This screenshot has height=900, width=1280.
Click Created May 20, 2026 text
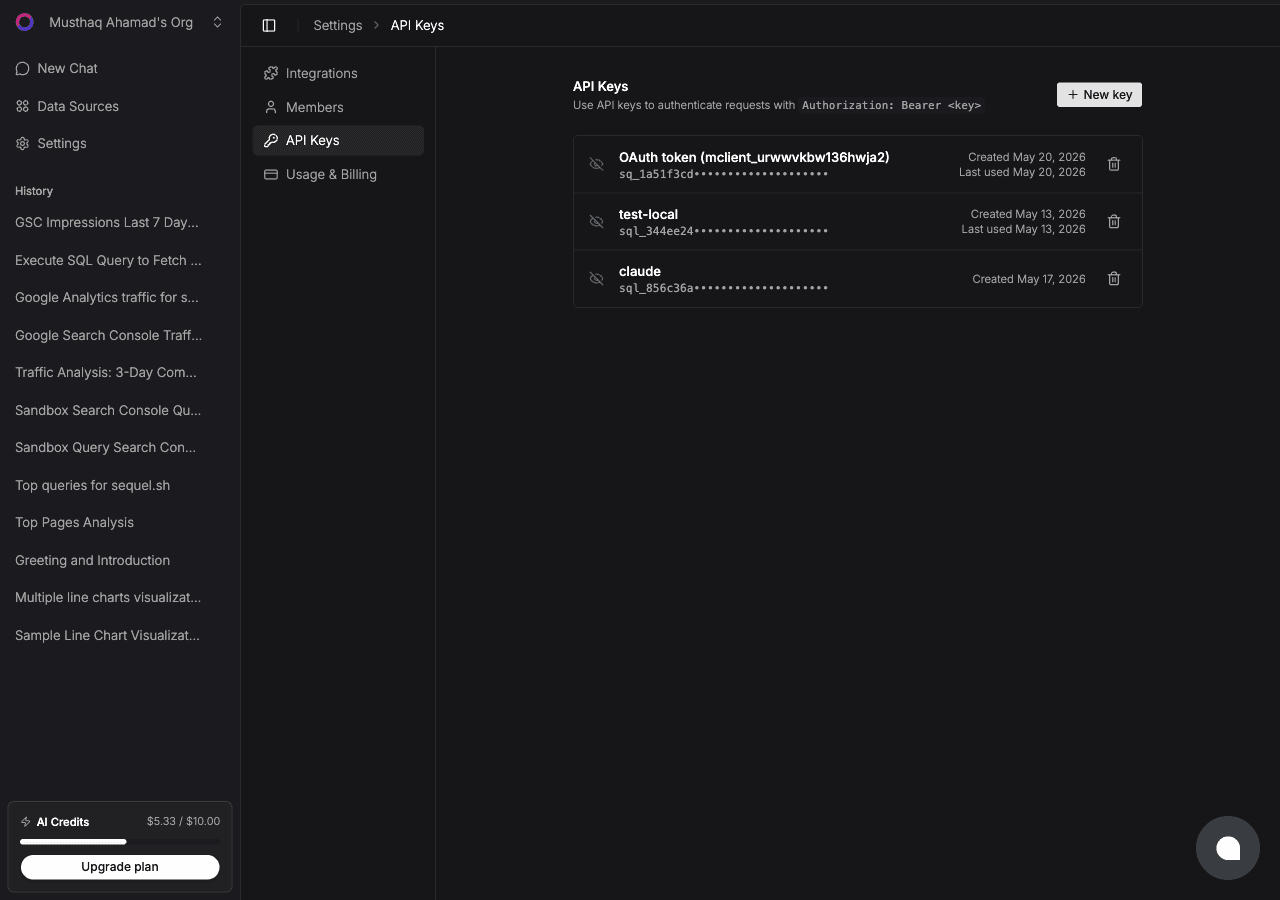click(1027, 157)
